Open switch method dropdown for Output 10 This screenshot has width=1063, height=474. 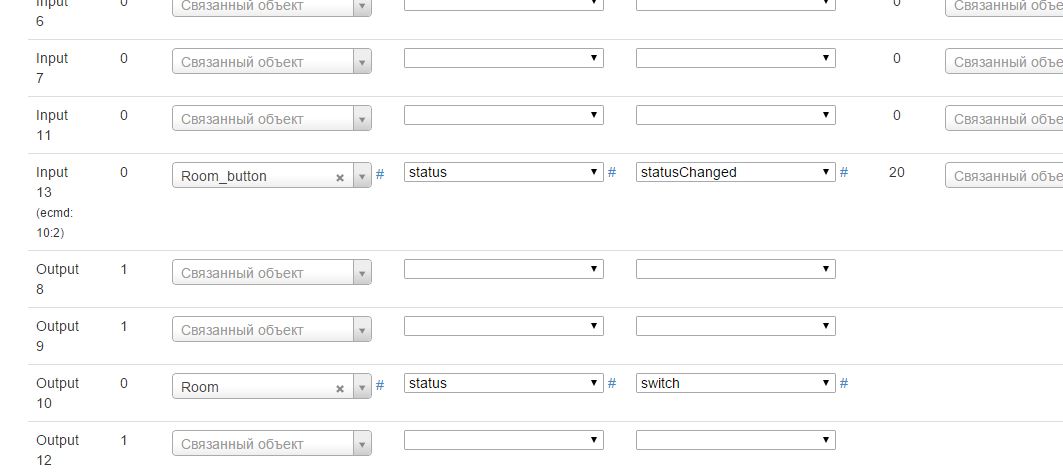[735, 383]
